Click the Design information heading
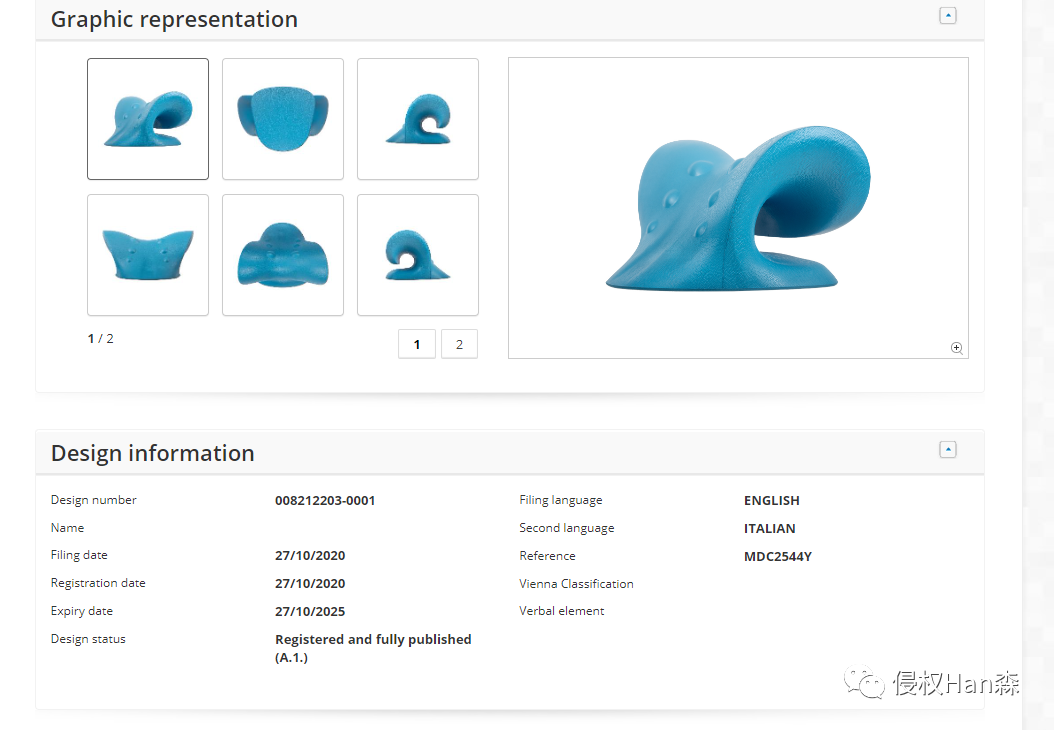This screenshot has width=1054, height=730. (153, 453)
